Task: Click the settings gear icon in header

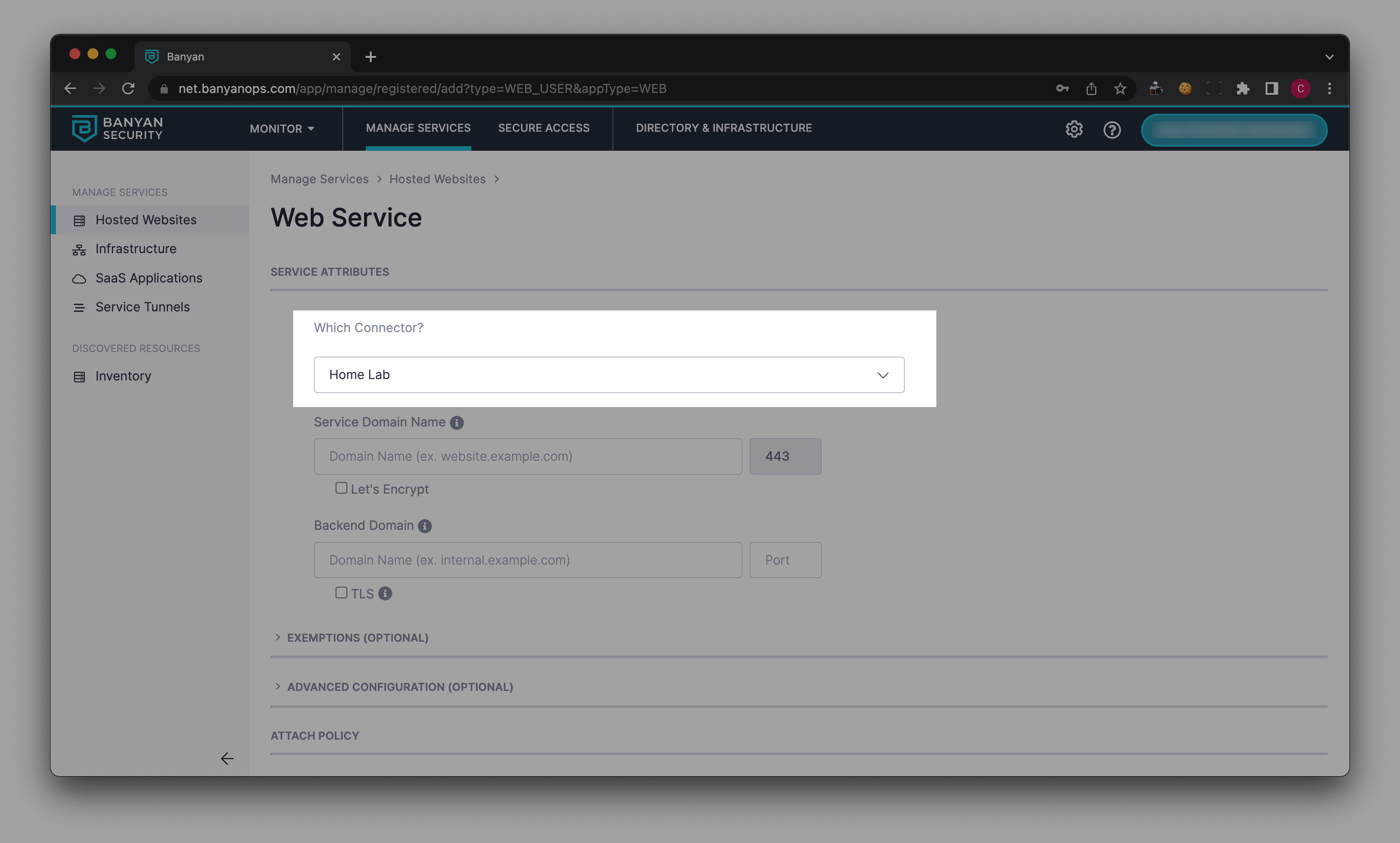Action: click(x=1073, y=130)
